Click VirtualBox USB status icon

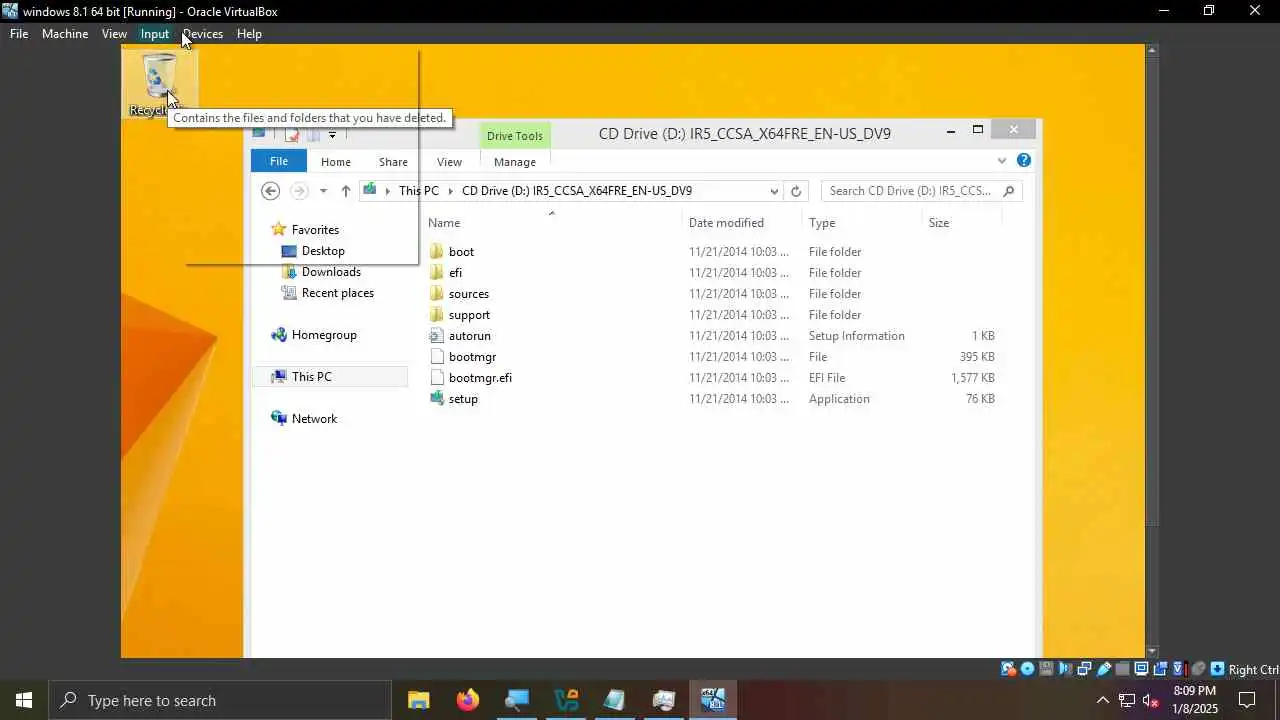coord(1104,669)
